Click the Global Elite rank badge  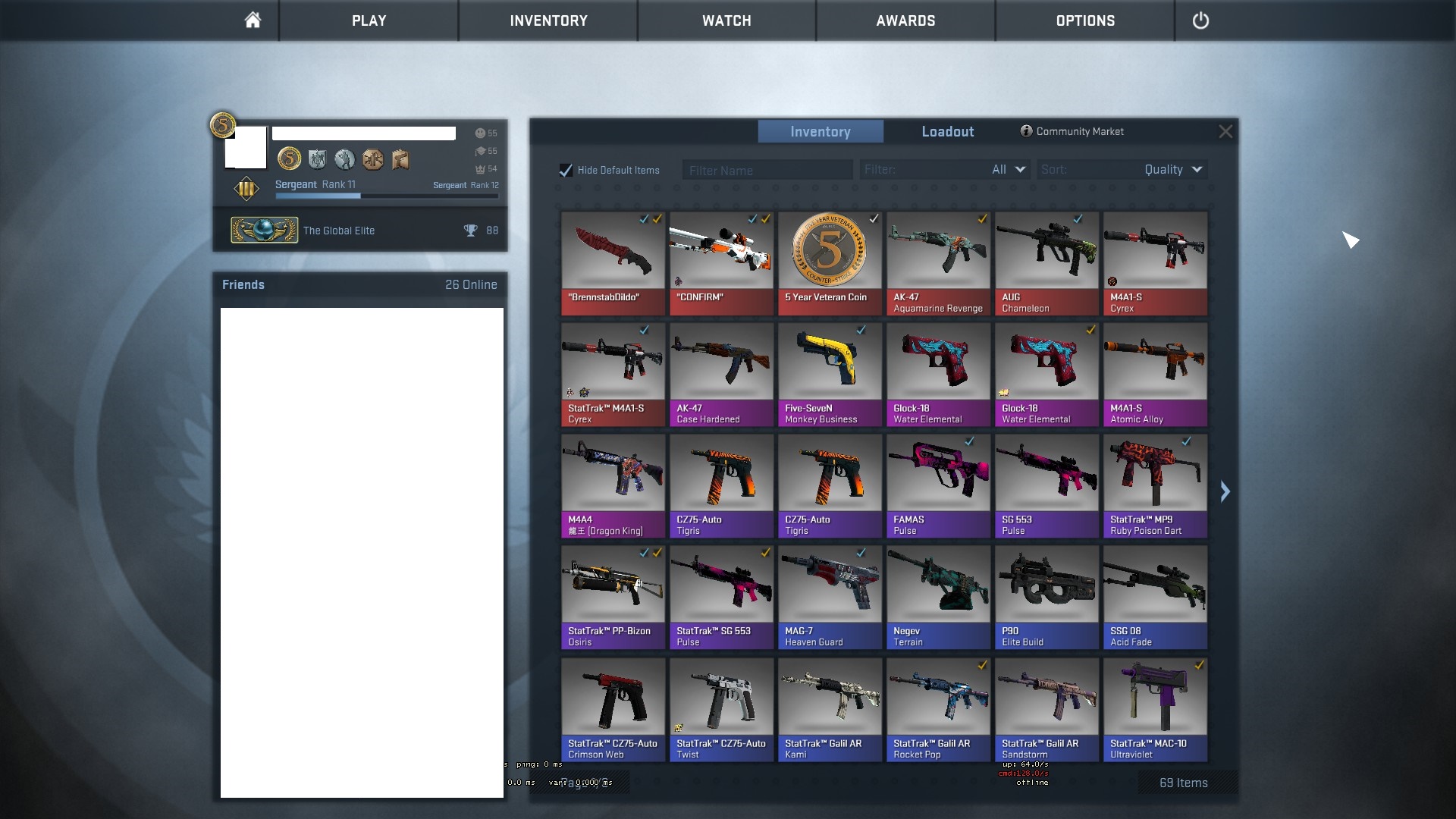coord(264,230)
